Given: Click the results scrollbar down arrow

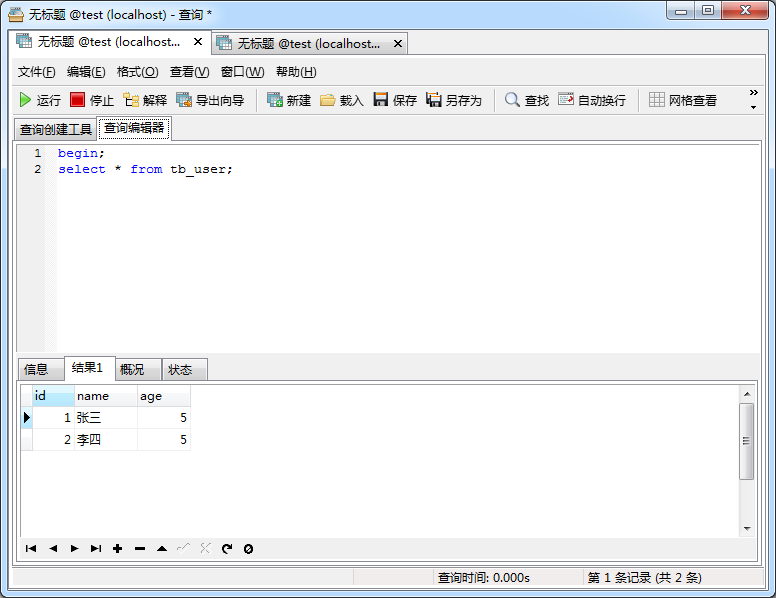Looking at the screenshot, I should click(747, 529).
